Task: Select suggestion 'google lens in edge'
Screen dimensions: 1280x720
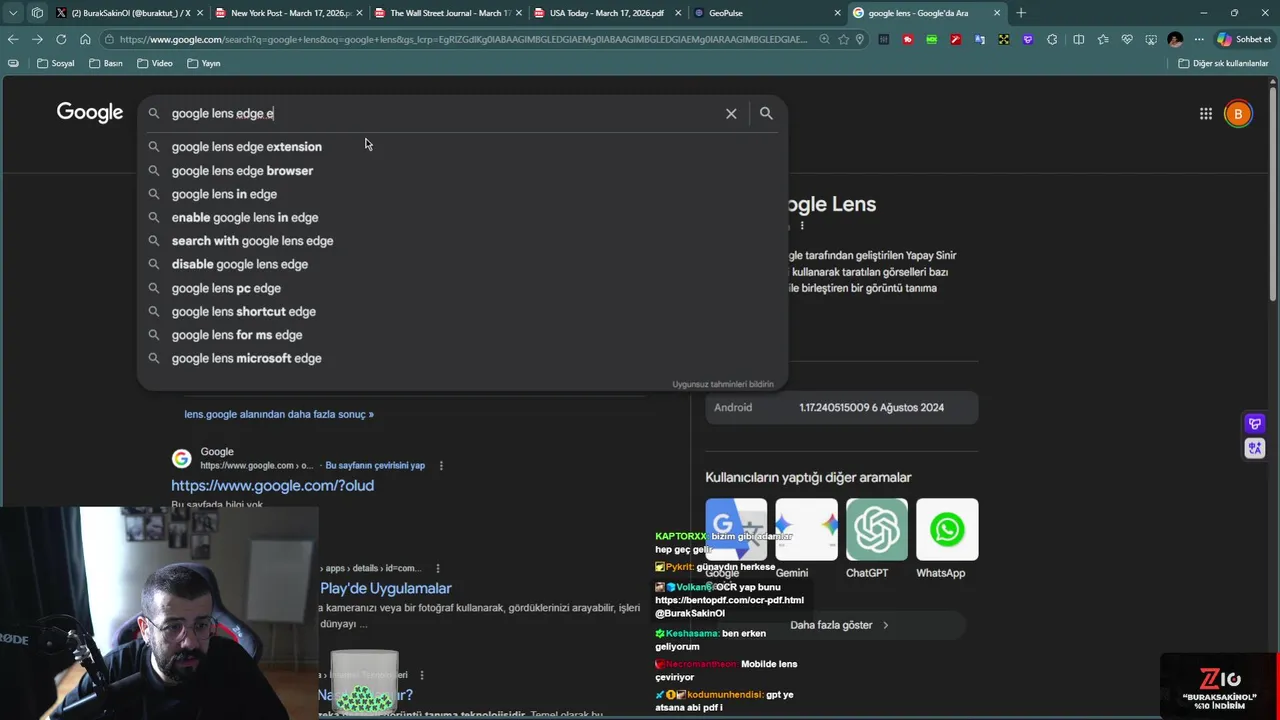Action: (x=462, y=194)
